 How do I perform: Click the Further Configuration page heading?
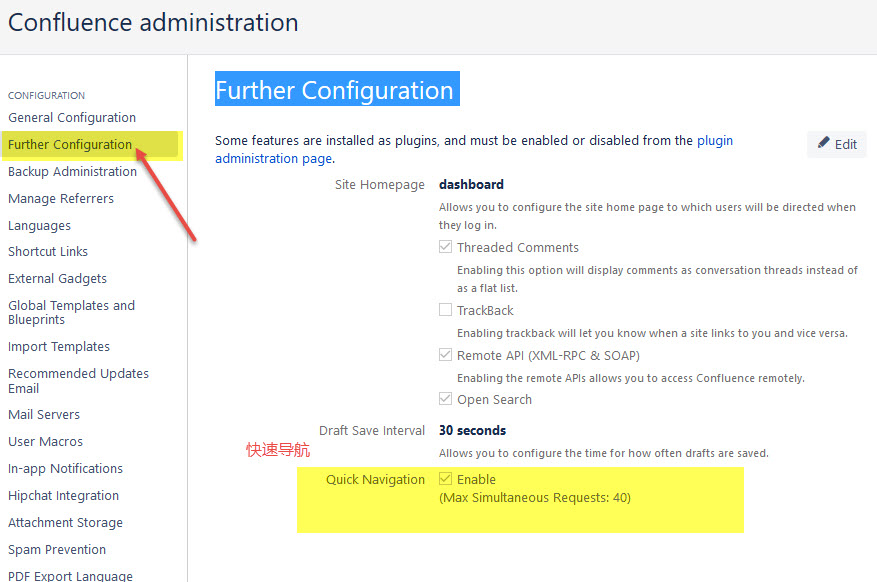[x=334, y=90]
